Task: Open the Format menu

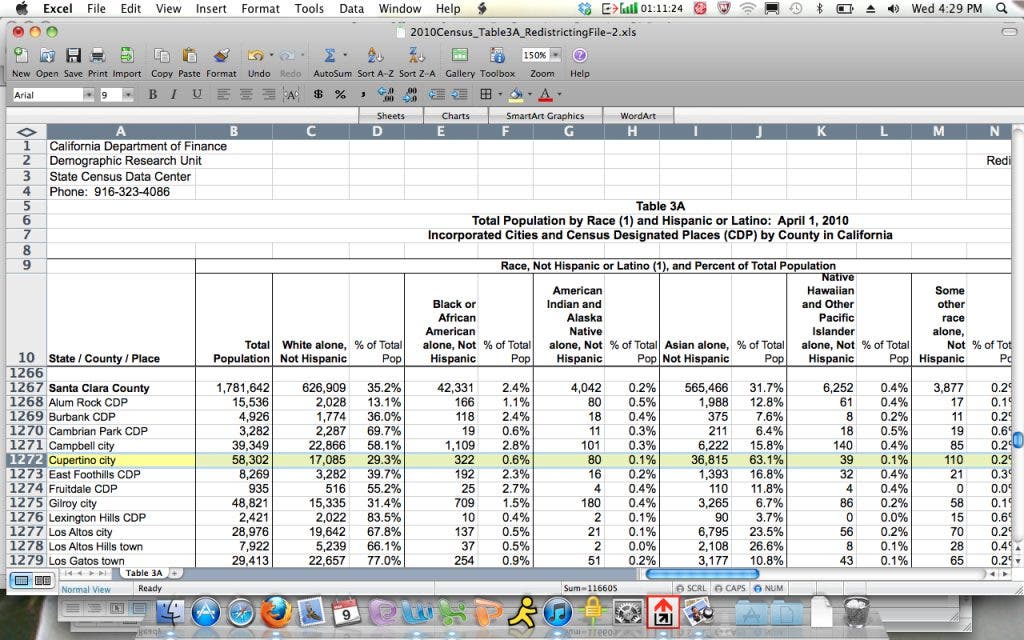Action: click(x=260, y=8)
